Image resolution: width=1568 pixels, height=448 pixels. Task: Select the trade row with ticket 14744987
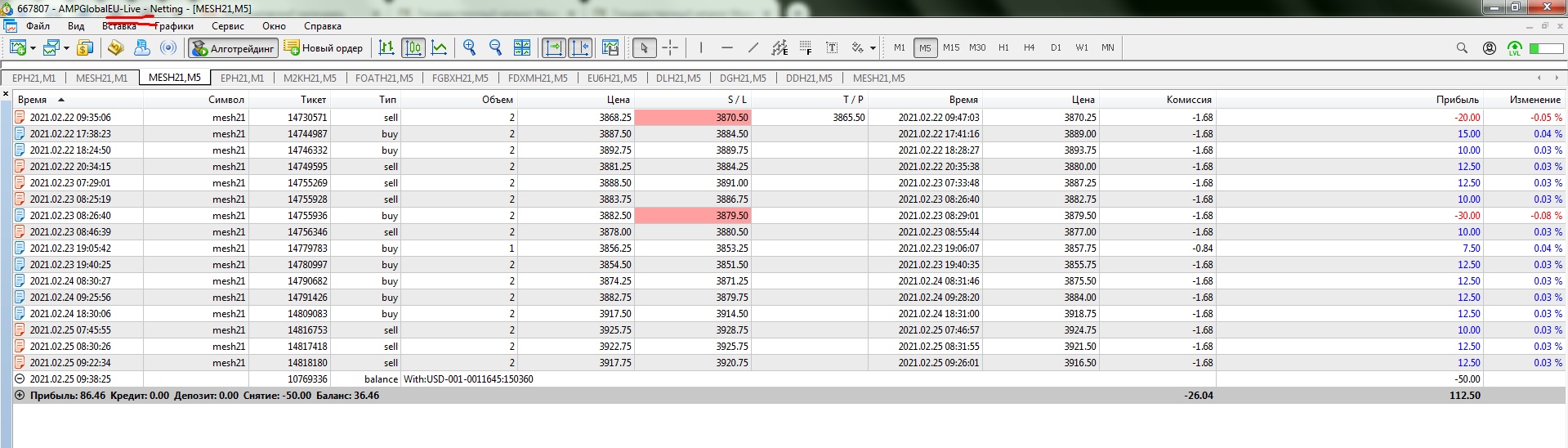coord(788,134)
